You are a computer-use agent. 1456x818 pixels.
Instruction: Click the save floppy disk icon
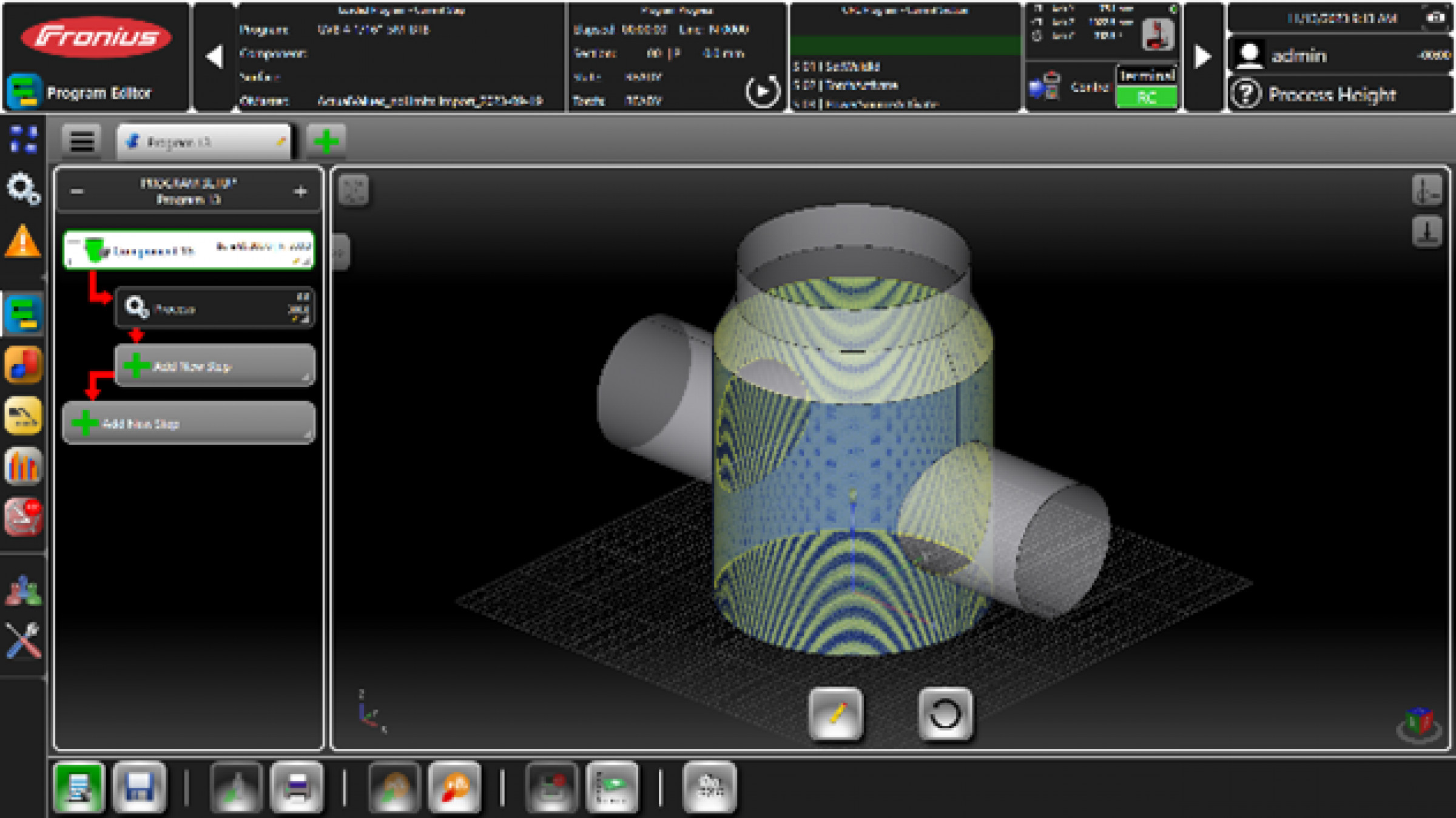tap(139, 787)
